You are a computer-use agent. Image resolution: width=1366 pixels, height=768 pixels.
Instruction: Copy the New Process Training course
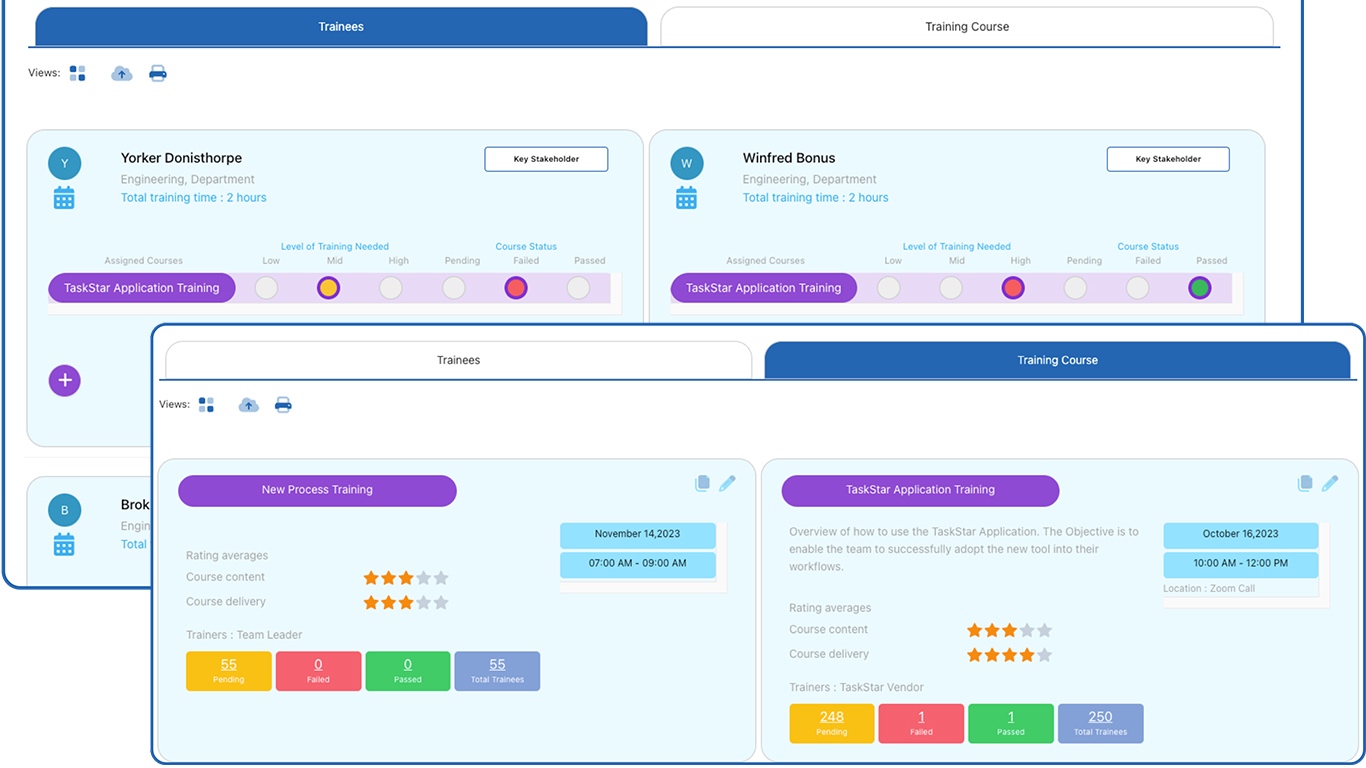click(x=703, y=483)
